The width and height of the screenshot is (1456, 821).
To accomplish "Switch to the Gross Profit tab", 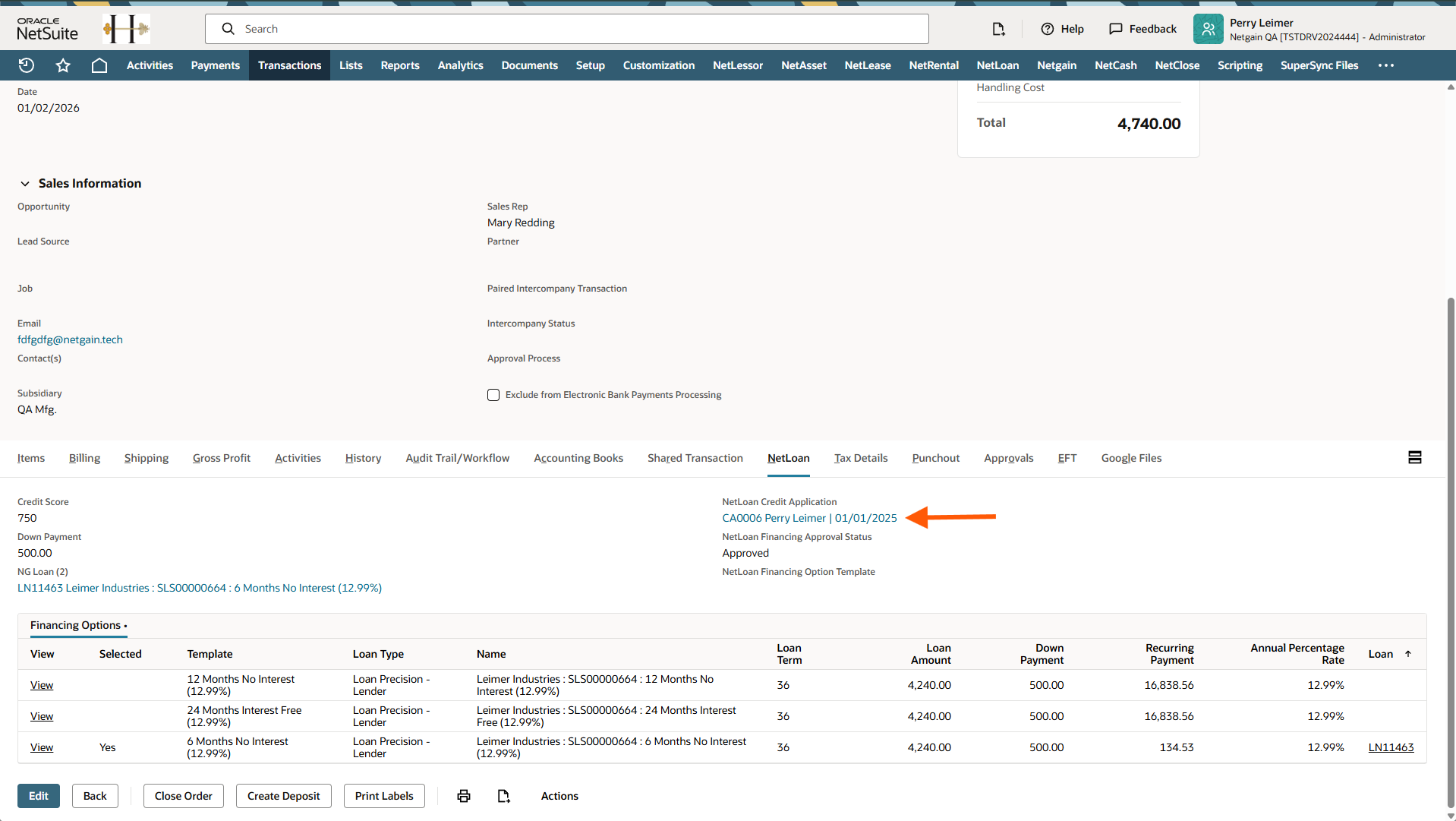I will 222,458.
